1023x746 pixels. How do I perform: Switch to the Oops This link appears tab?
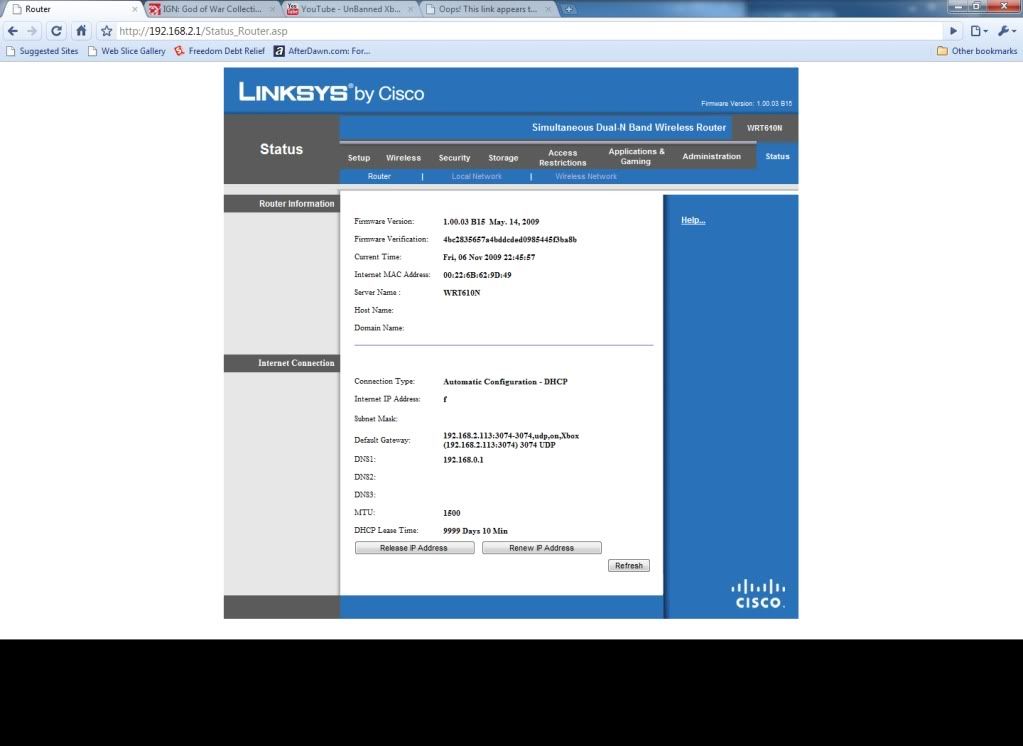coord(487,9)
